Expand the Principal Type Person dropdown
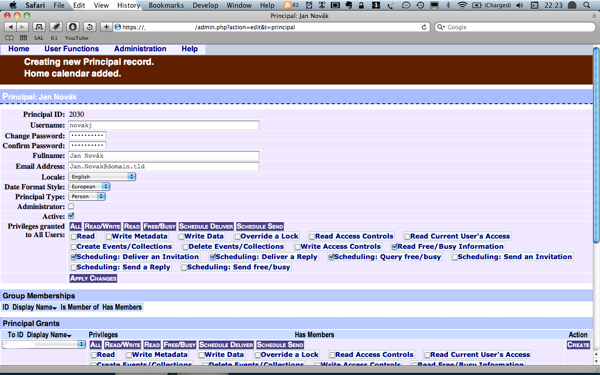Viewport: 600px width, 375px height. [87, 196]
